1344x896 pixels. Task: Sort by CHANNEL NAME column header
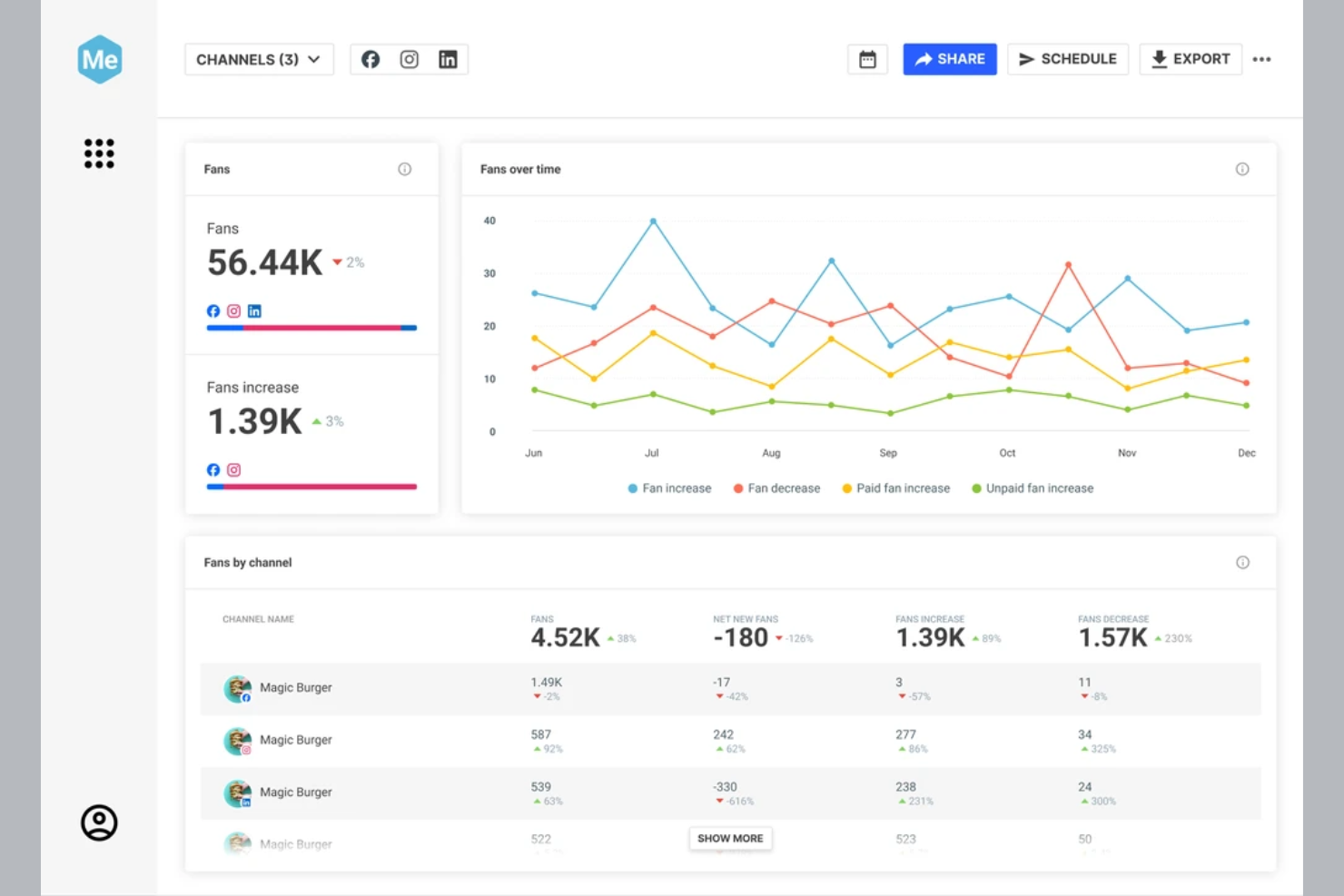point(258,619)
